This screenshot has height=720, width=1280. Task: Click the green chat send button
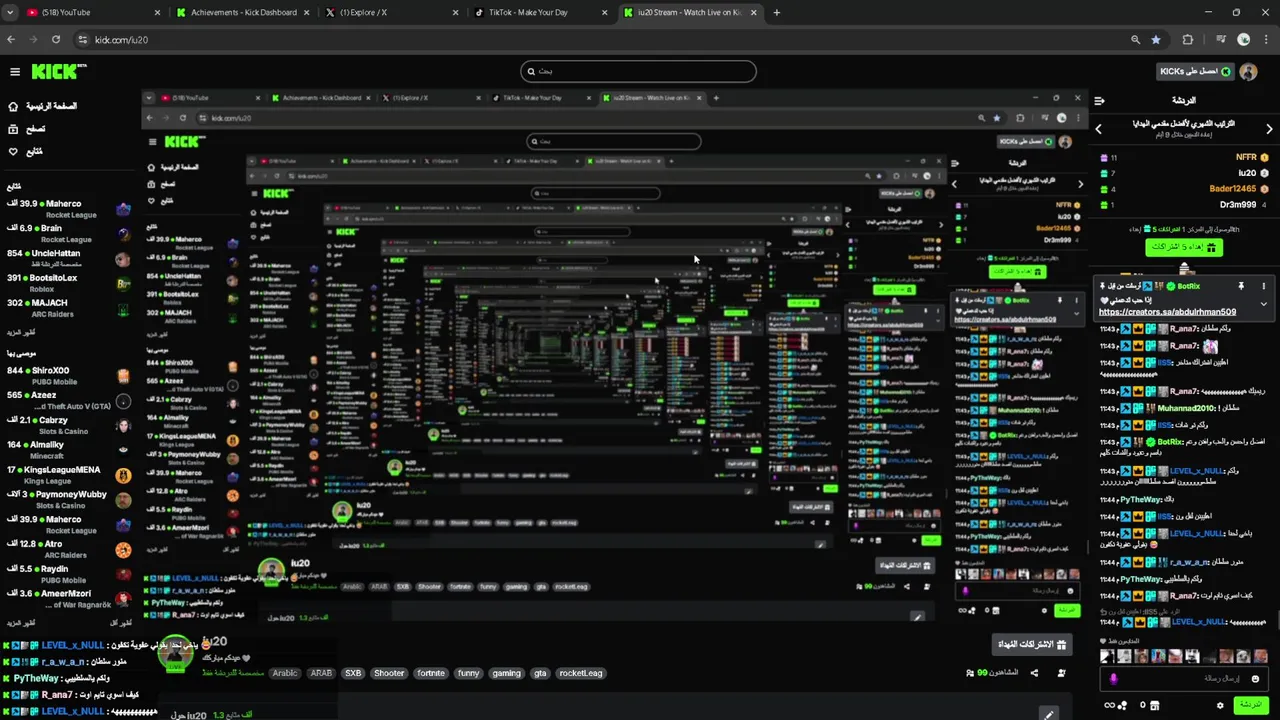pyautogui.click(x=1249, y=705)
